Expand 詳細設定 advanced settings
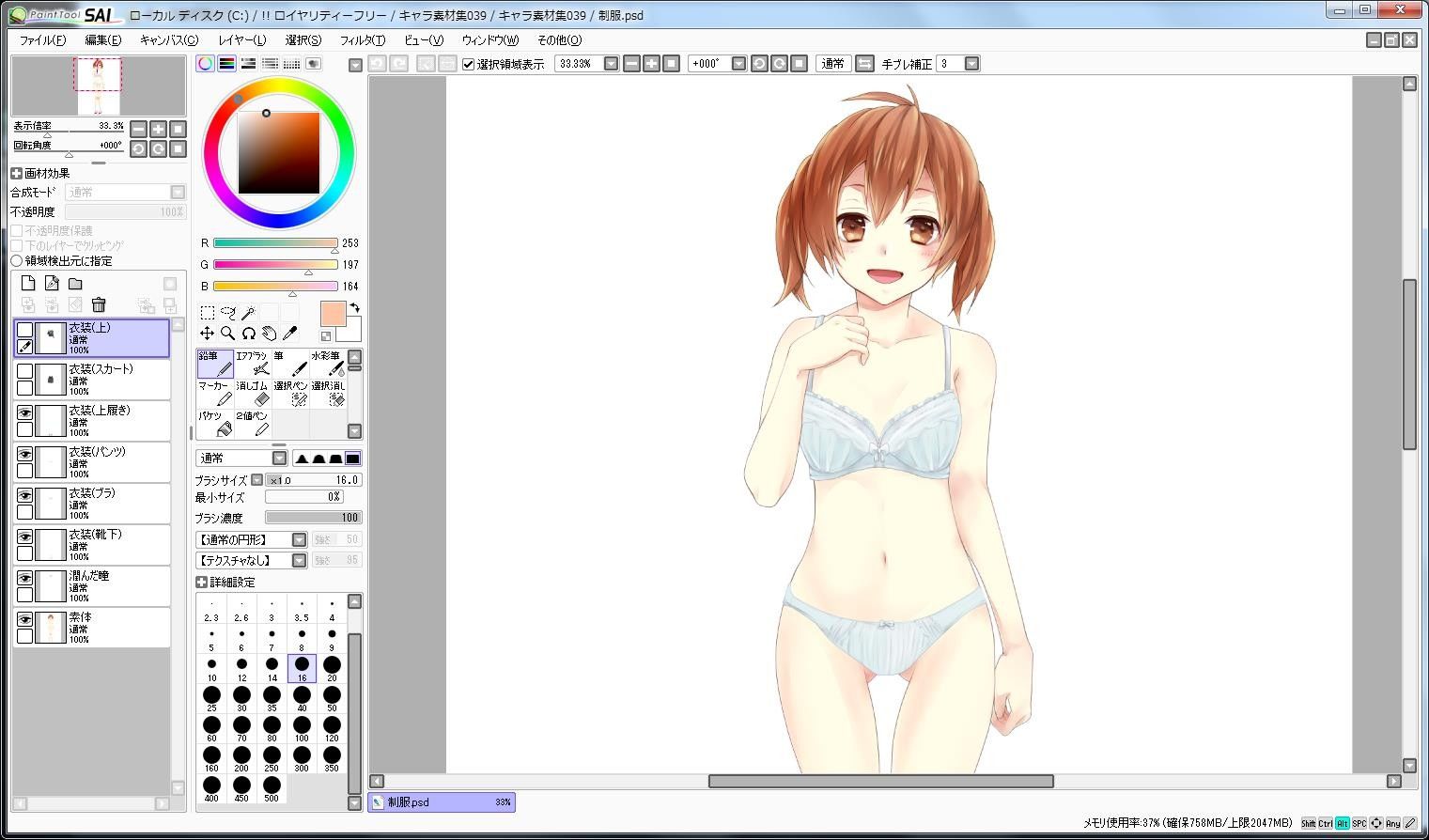The height and width of the screenshot is (840, 1429). pyautogui.click(x=201, y=583)
